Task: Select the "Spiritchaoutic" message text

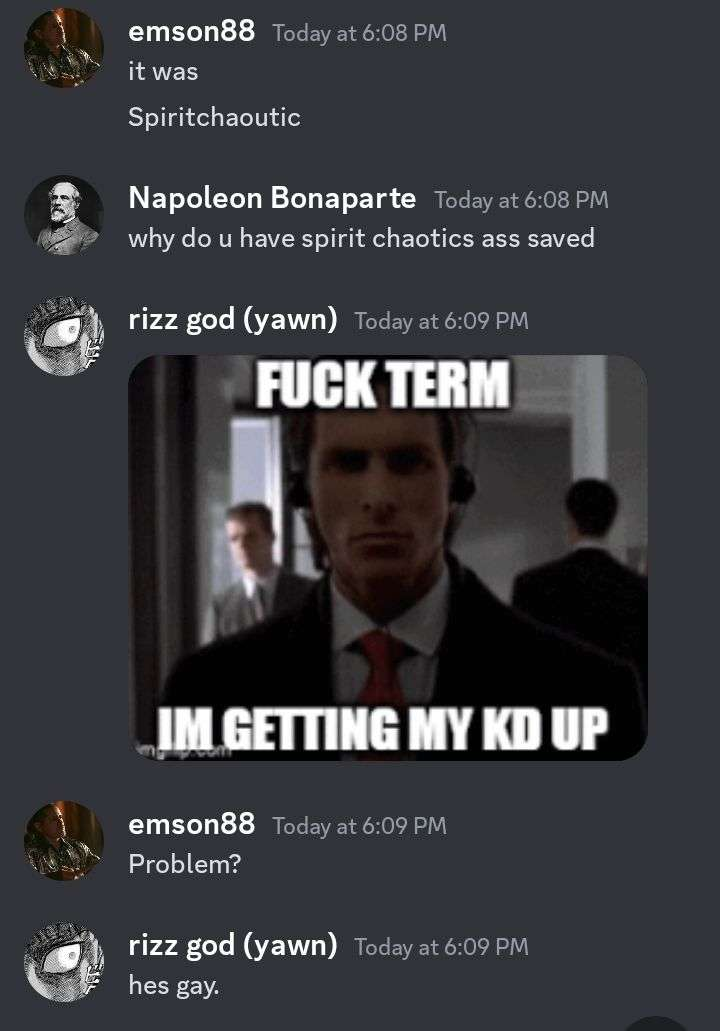Action: click(214, 118)
